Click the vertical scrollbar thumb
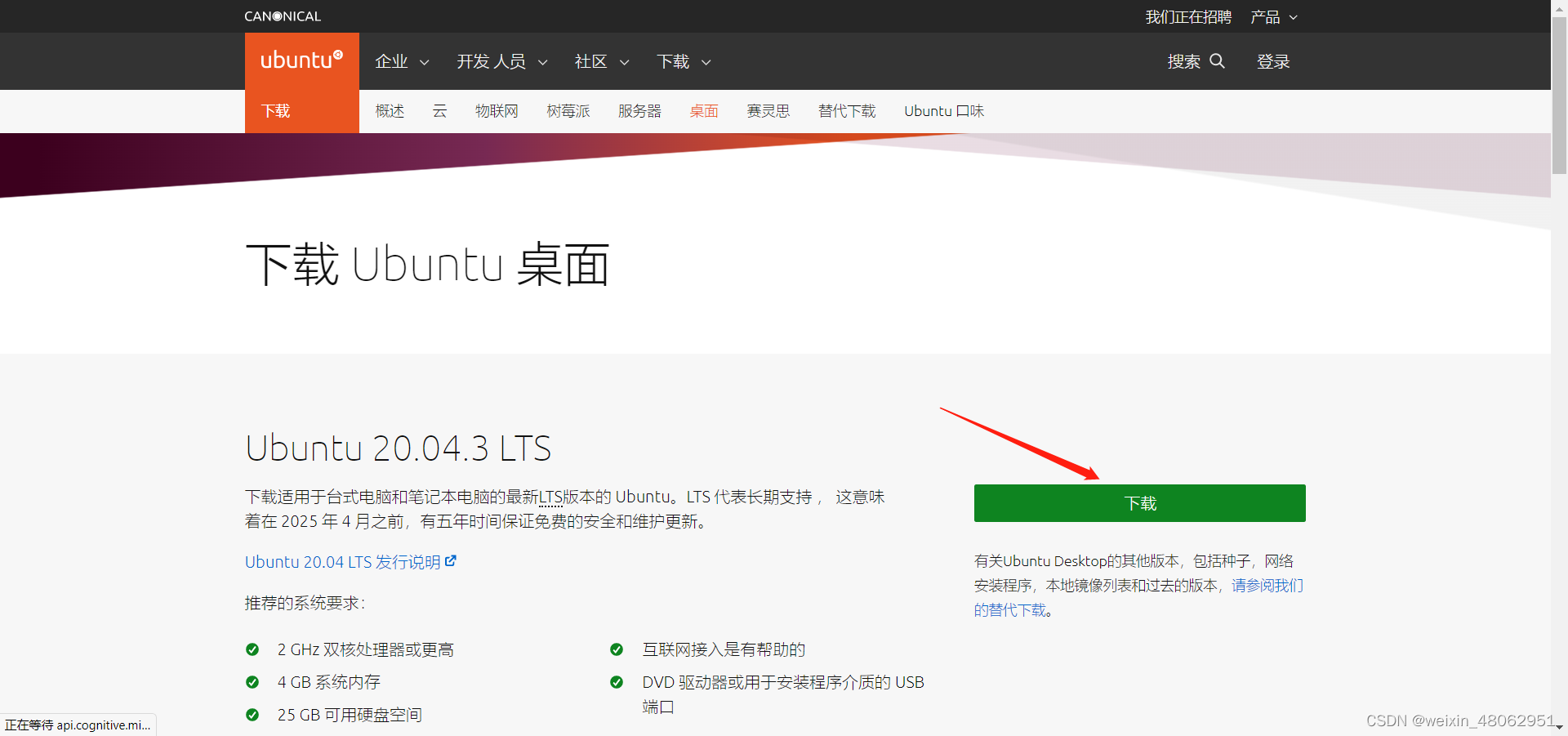The image size is (1568, 736). 1559,95
